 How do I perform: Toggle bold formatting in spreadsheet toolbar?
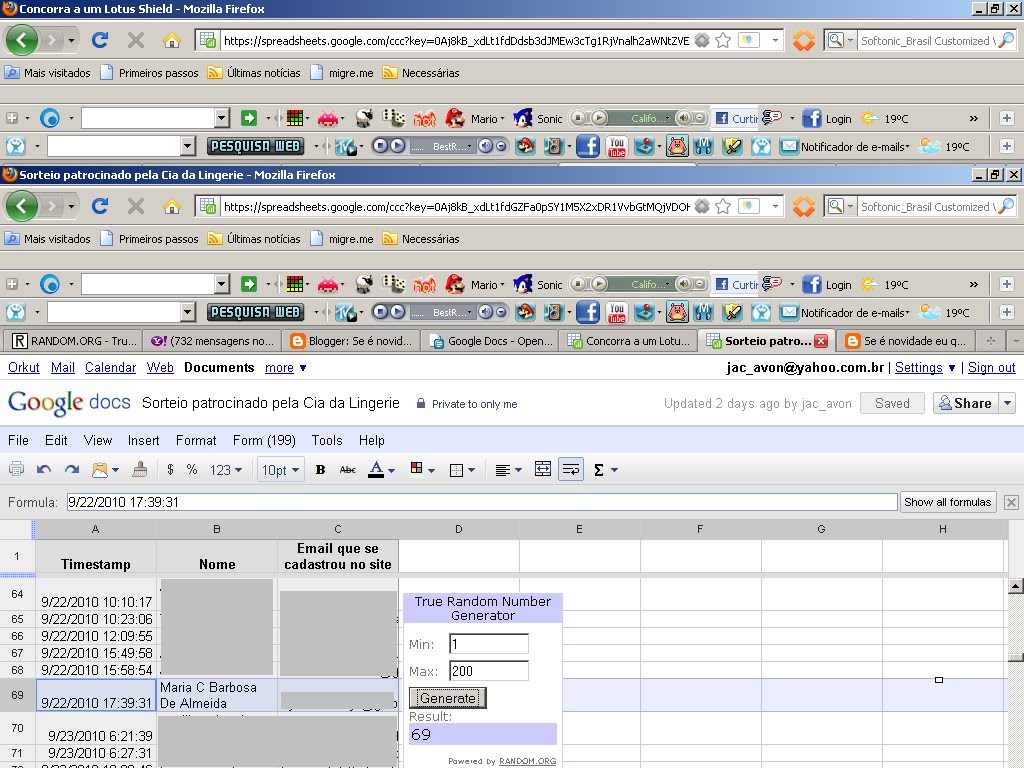[x=321, y=470]
